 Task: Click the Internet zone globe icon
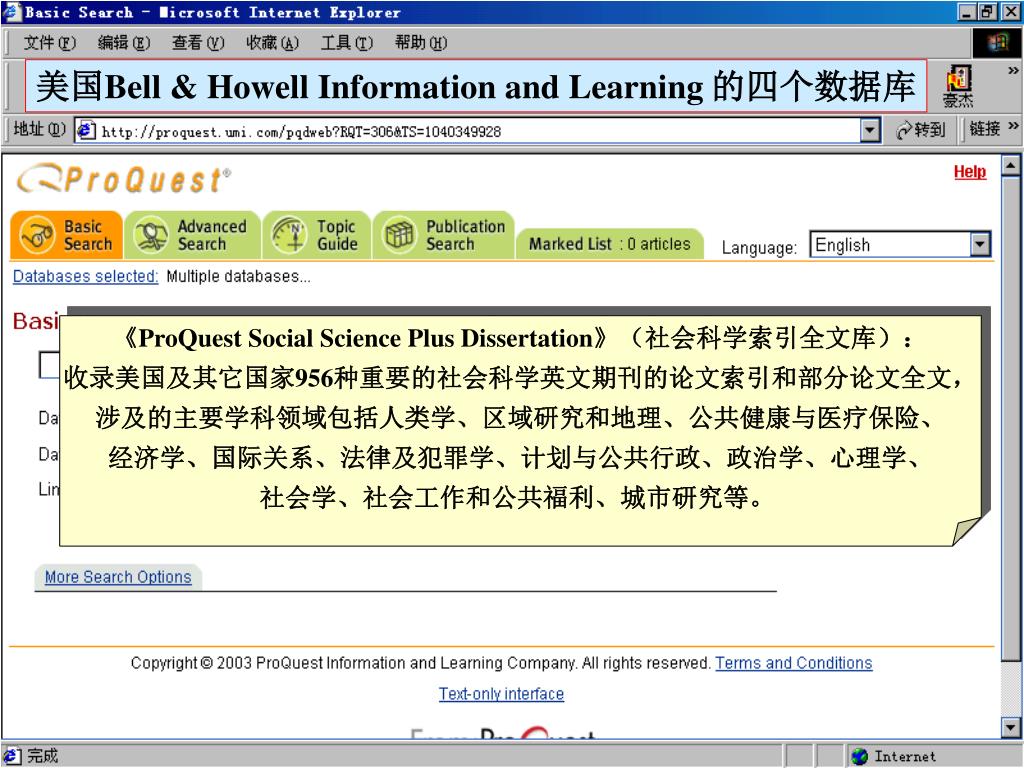click(x=859, y=756)
